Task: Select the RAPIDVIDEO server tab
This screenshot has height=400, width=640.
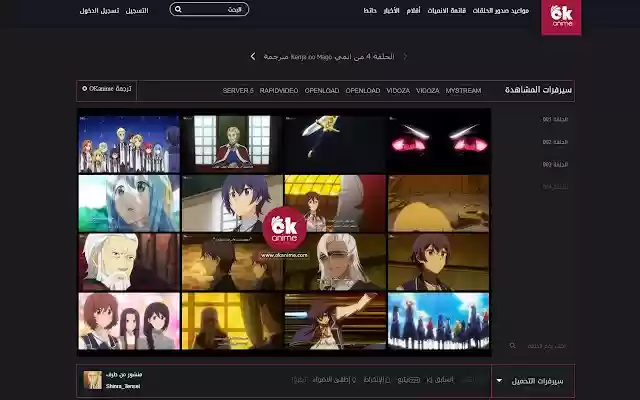Action: click(x=279, y=91)
